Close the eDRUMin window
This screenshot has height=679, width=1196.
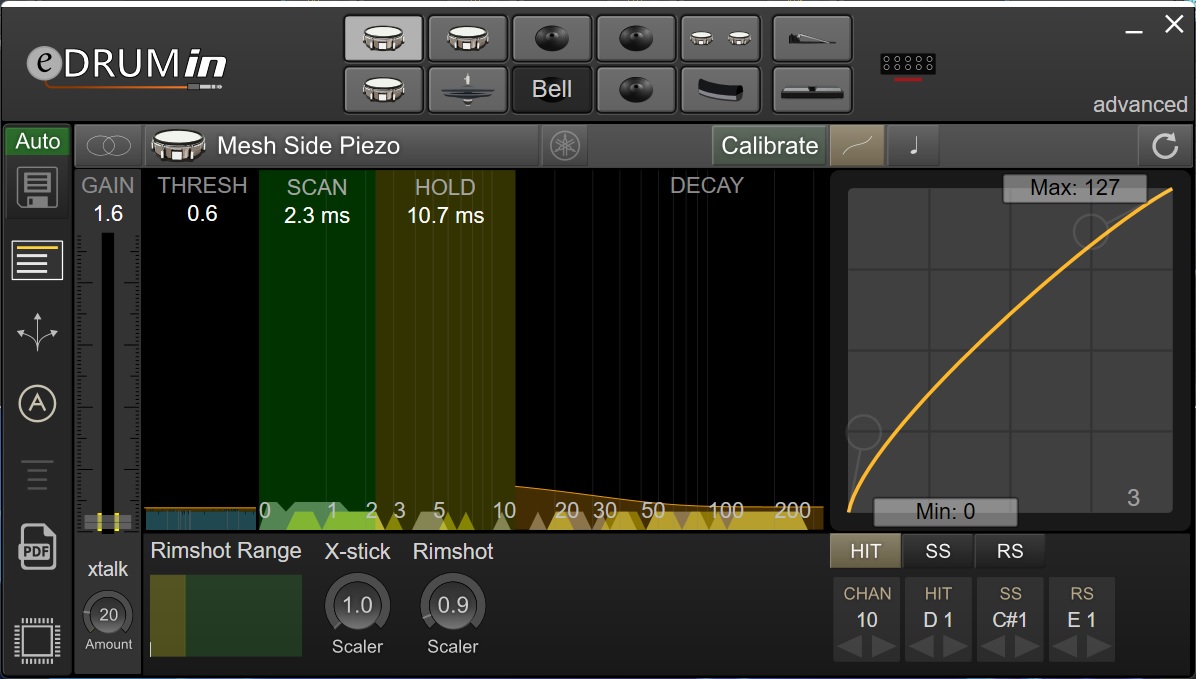1174,24
